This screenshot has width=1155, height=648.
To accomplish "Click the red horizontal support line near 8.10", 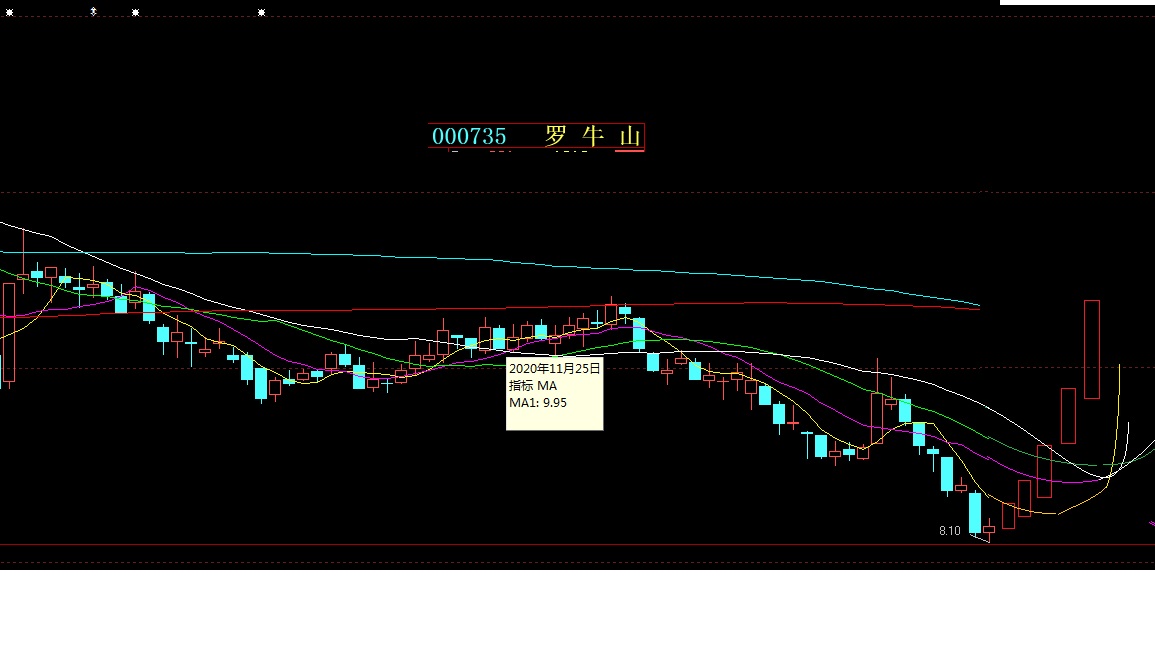I will pyautogui.click(x=578, y=545).
